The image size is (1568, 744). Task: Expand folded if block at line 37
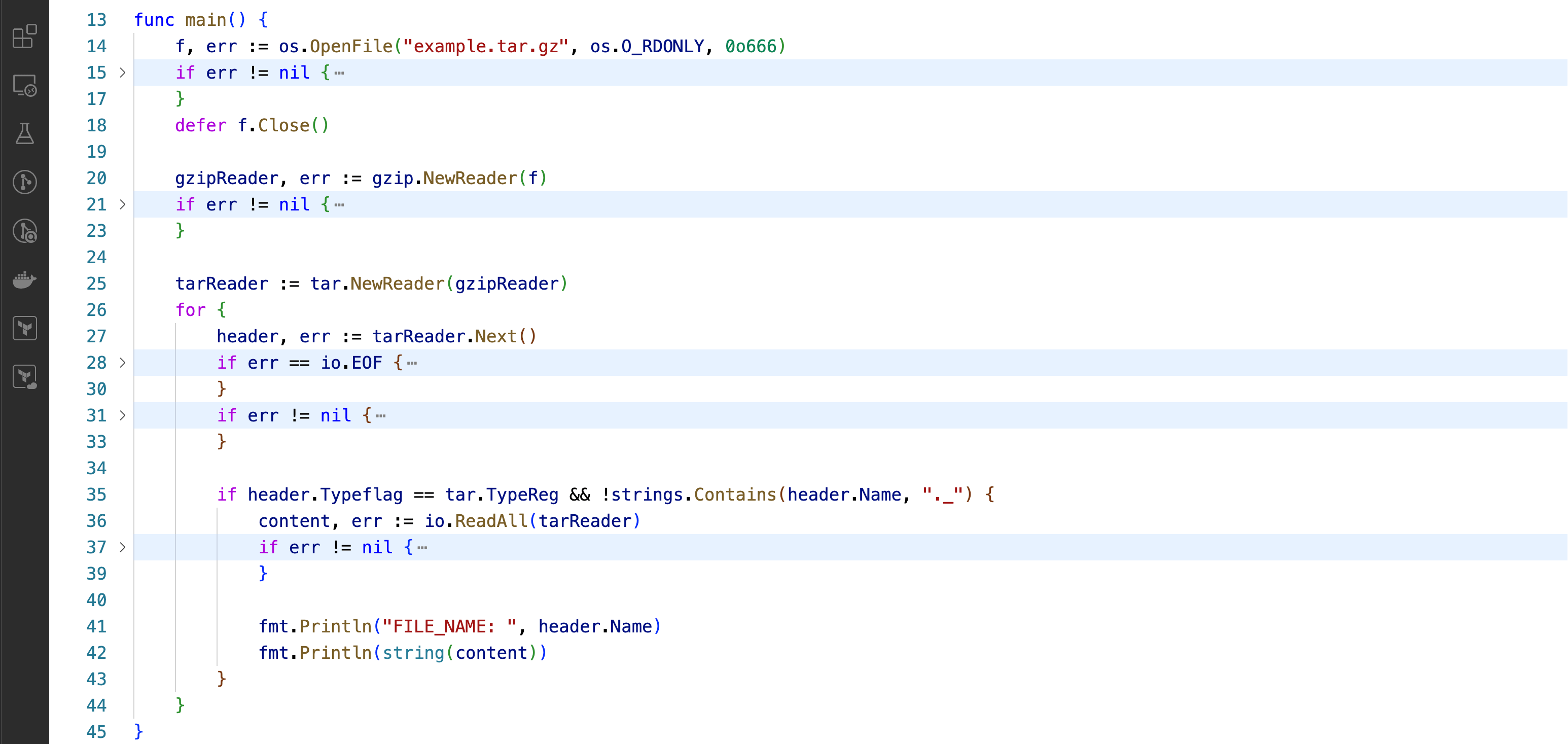[x=122, y=547]
